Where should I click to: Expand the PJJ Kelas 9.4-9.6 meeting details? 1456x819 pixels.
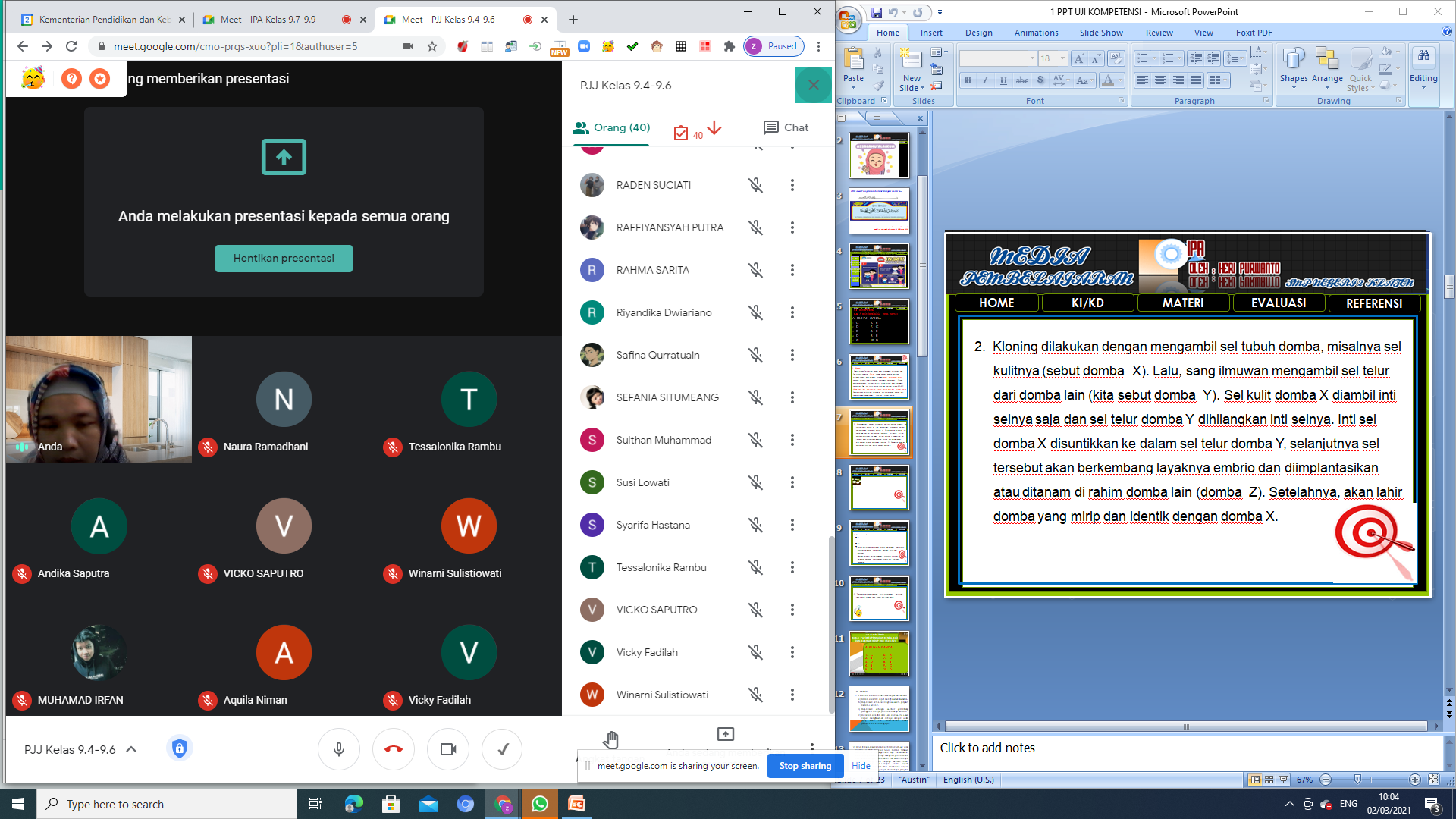point(131,749)
